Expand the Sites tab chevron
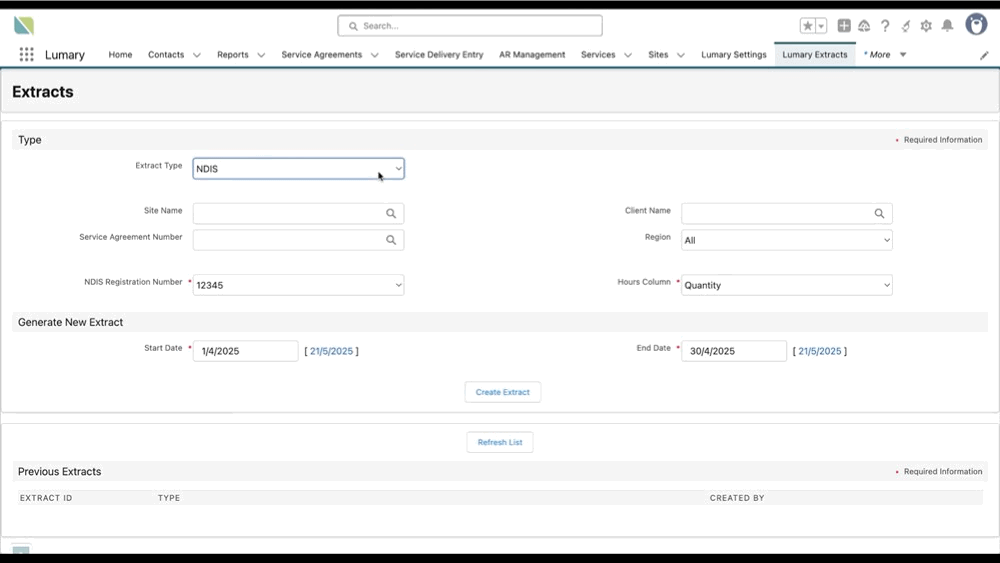Viewport: 1000px width, 563px height. (680, 55)
